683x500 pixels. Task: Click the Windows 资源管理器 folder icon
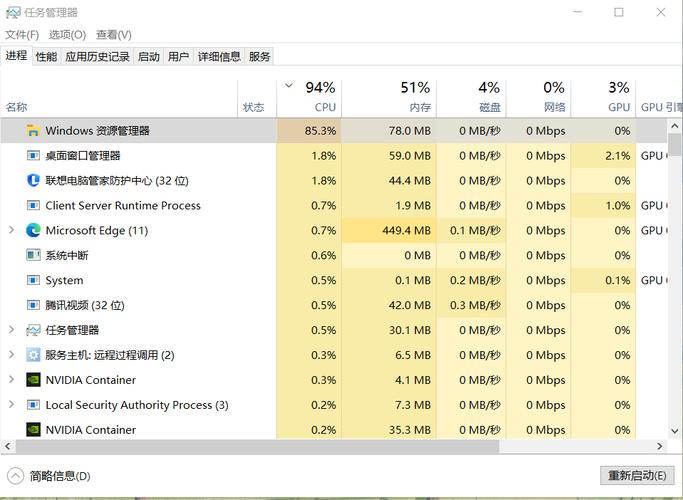[33, 130]
